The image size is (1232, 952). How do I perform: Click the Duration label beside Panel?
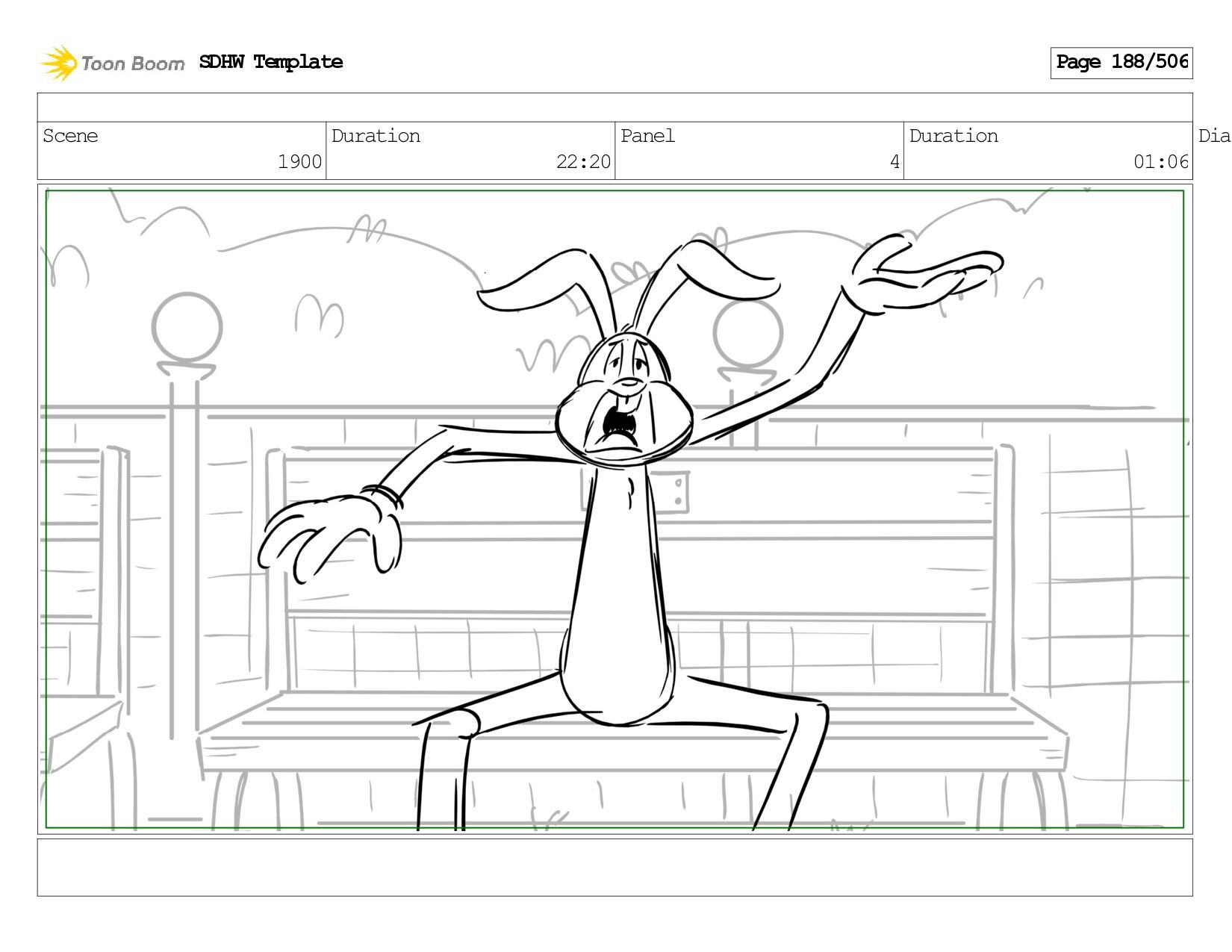point(953,136)
